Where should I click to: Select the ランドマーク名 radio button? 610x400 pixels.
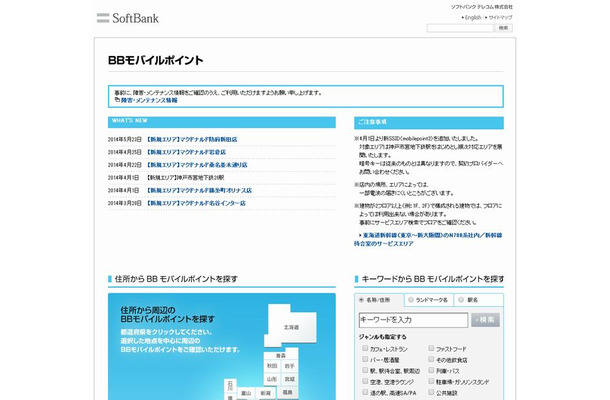coord(410,300)
